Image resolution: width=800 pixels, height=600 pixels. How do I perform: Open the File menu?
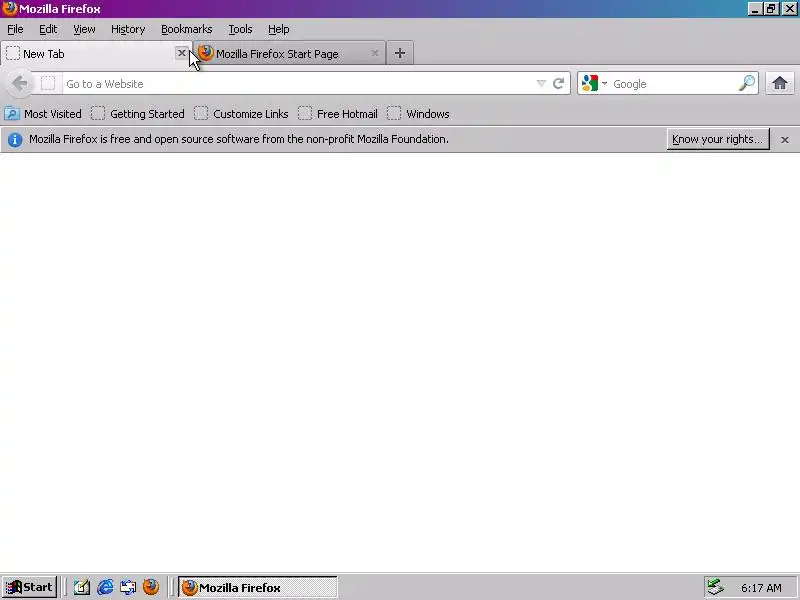tap(15, 29)
